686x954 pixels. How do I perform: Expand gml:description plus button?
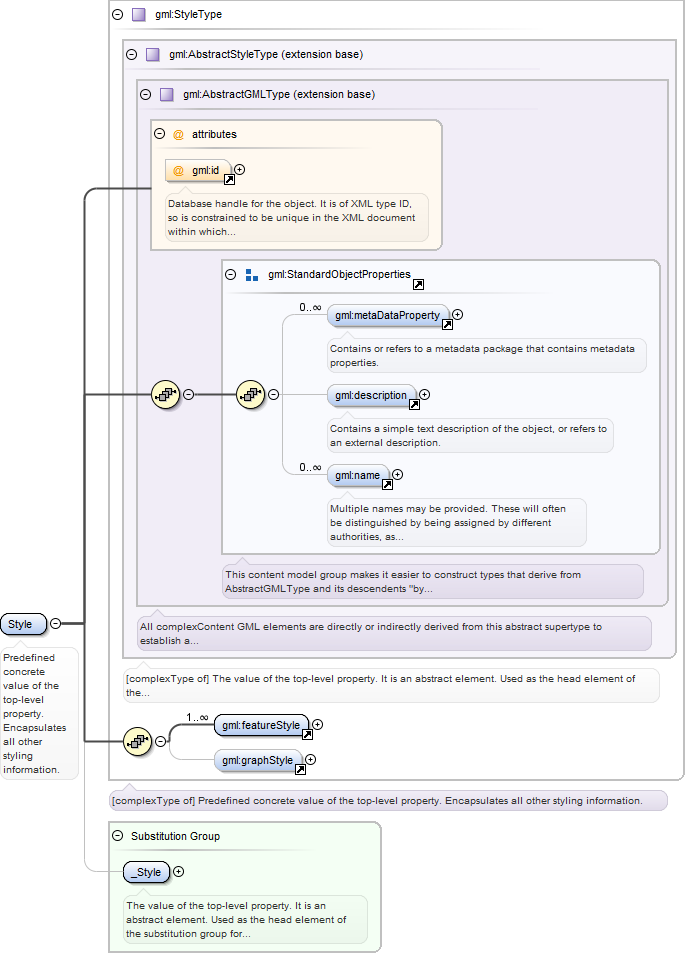[424, 394]
